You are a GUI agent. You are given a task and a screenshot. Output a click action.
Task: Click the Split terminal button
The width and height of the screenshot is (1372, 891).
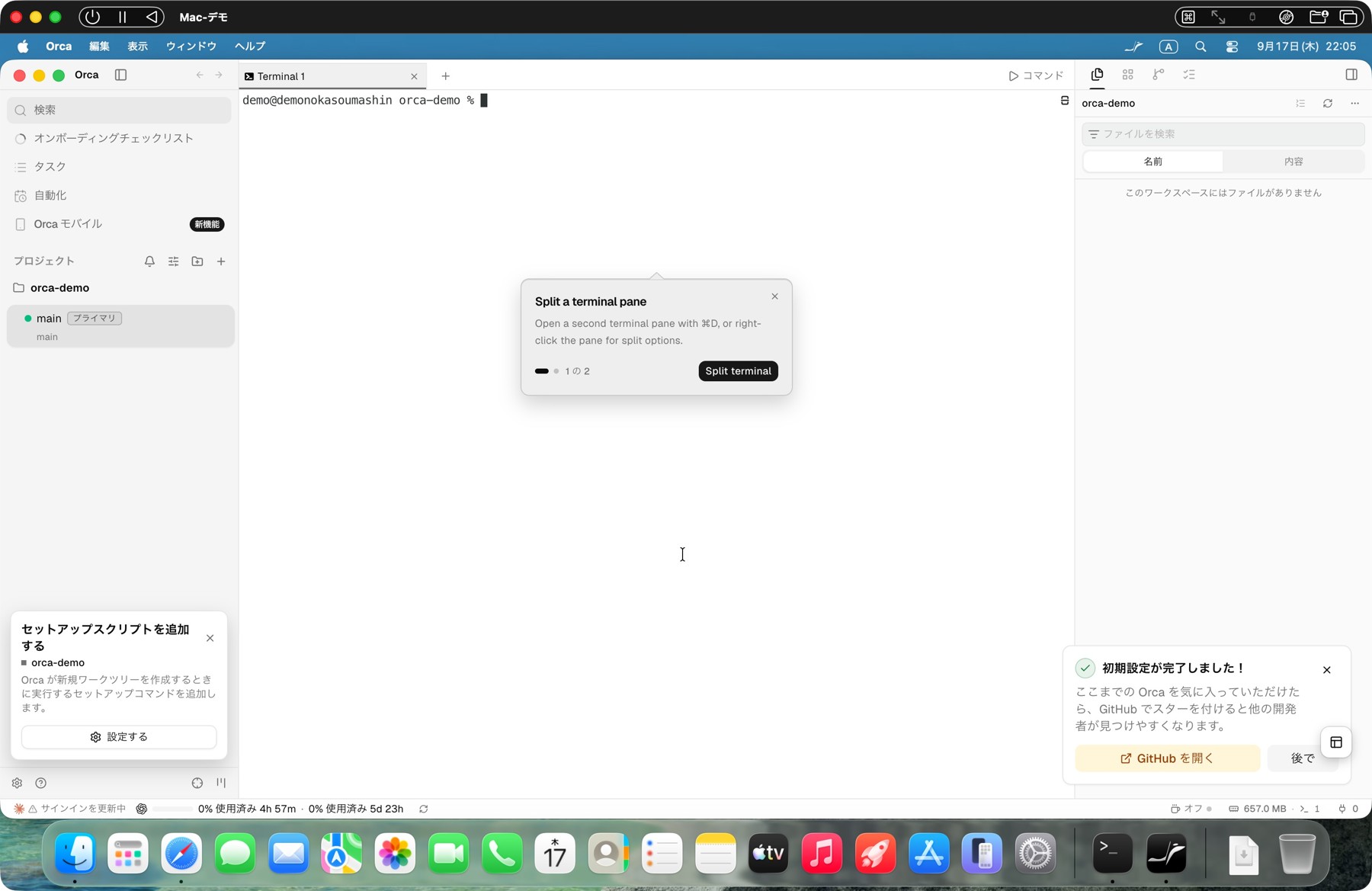tap(738, 371)
